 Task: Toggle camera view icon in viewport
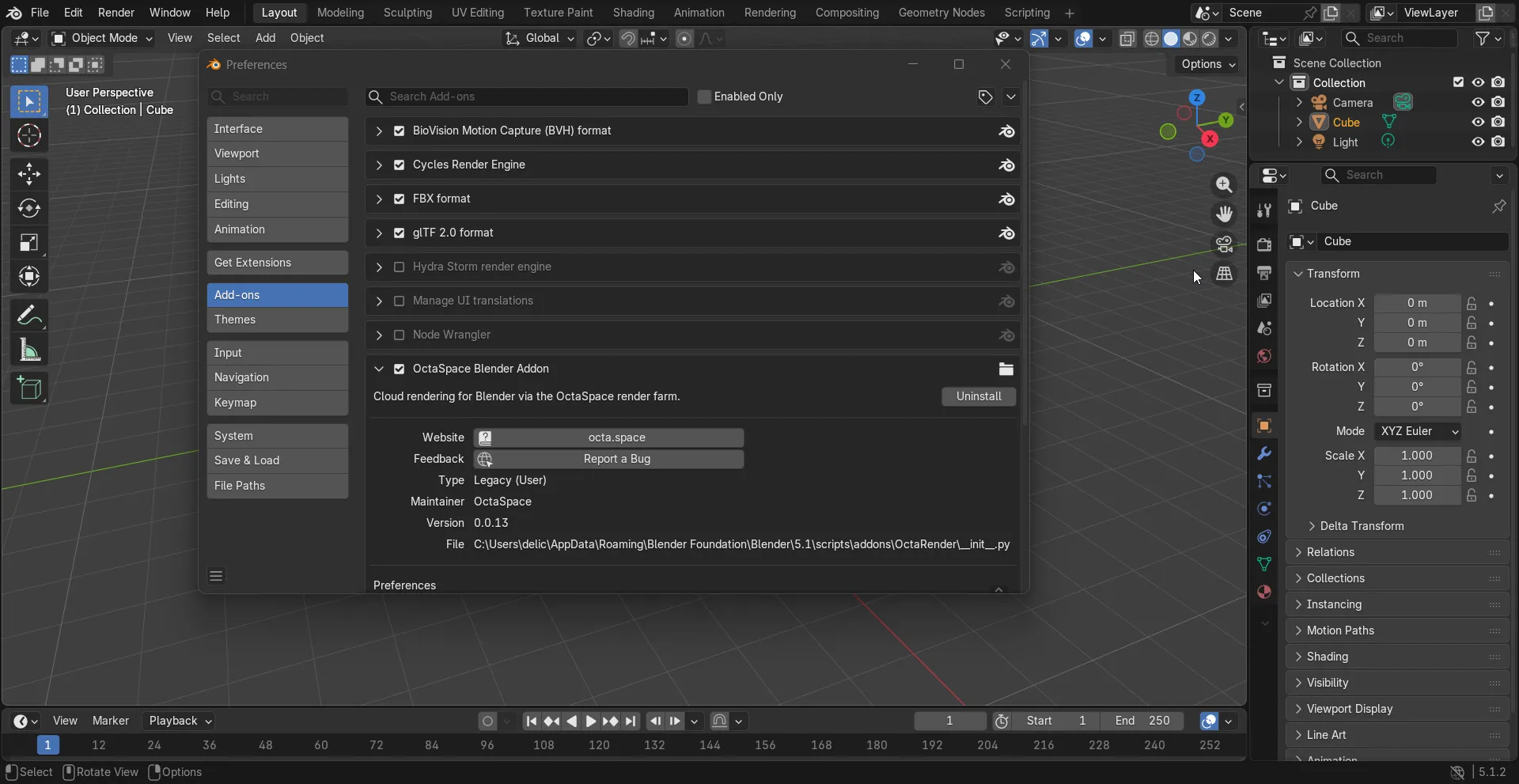pyautogui.click(x=1224, y=244)
